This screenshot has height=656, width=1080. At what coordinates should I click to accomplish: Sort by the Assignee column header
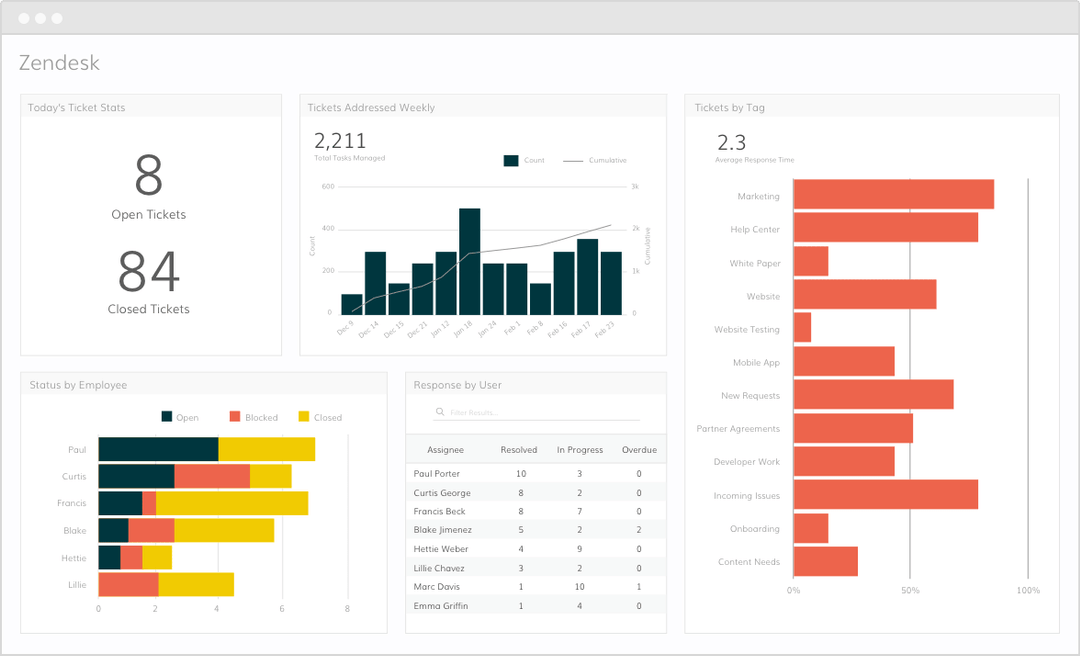click(446, 450)
